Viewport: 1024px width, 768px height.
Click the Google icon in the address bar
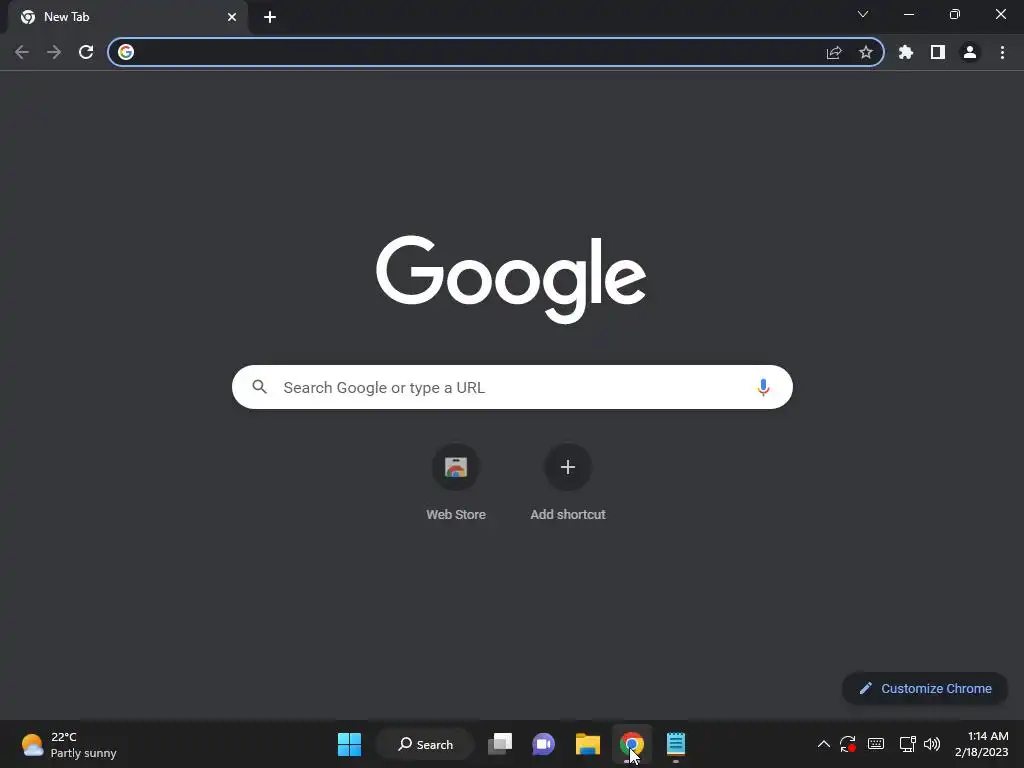[126, 52]
